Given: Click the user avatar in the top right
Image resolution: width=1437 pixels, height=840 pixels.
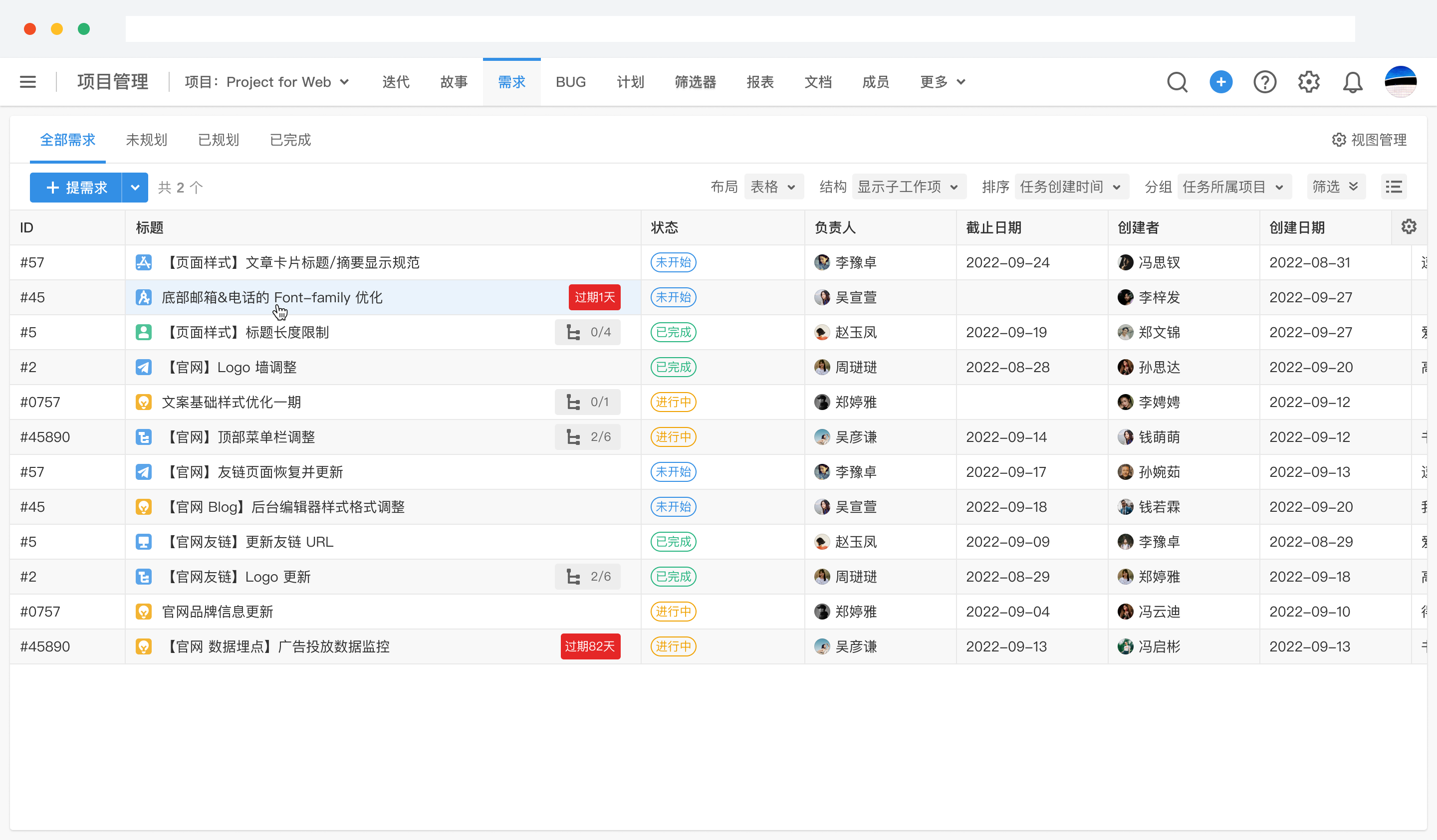Looking at the screenshot, I should 1402,81.
